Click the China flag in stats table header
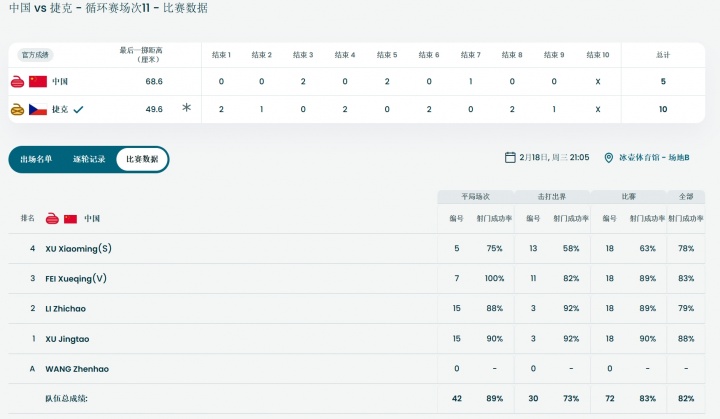Screen dimensions: 720x419 (x=70, y=218)
